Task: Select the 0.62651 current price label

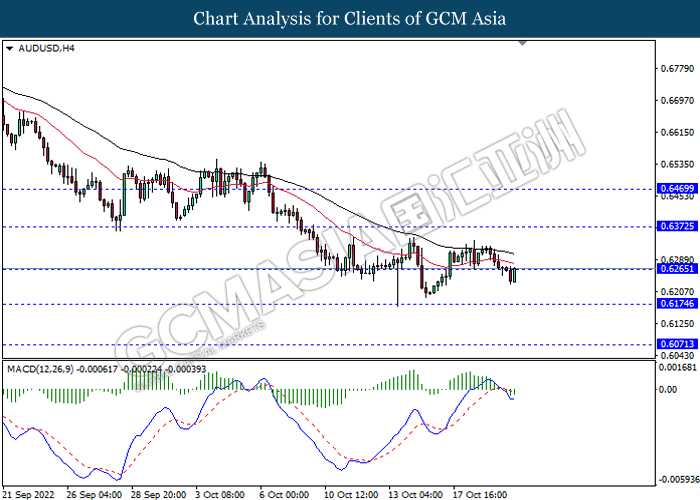Action: click(677, 269)
